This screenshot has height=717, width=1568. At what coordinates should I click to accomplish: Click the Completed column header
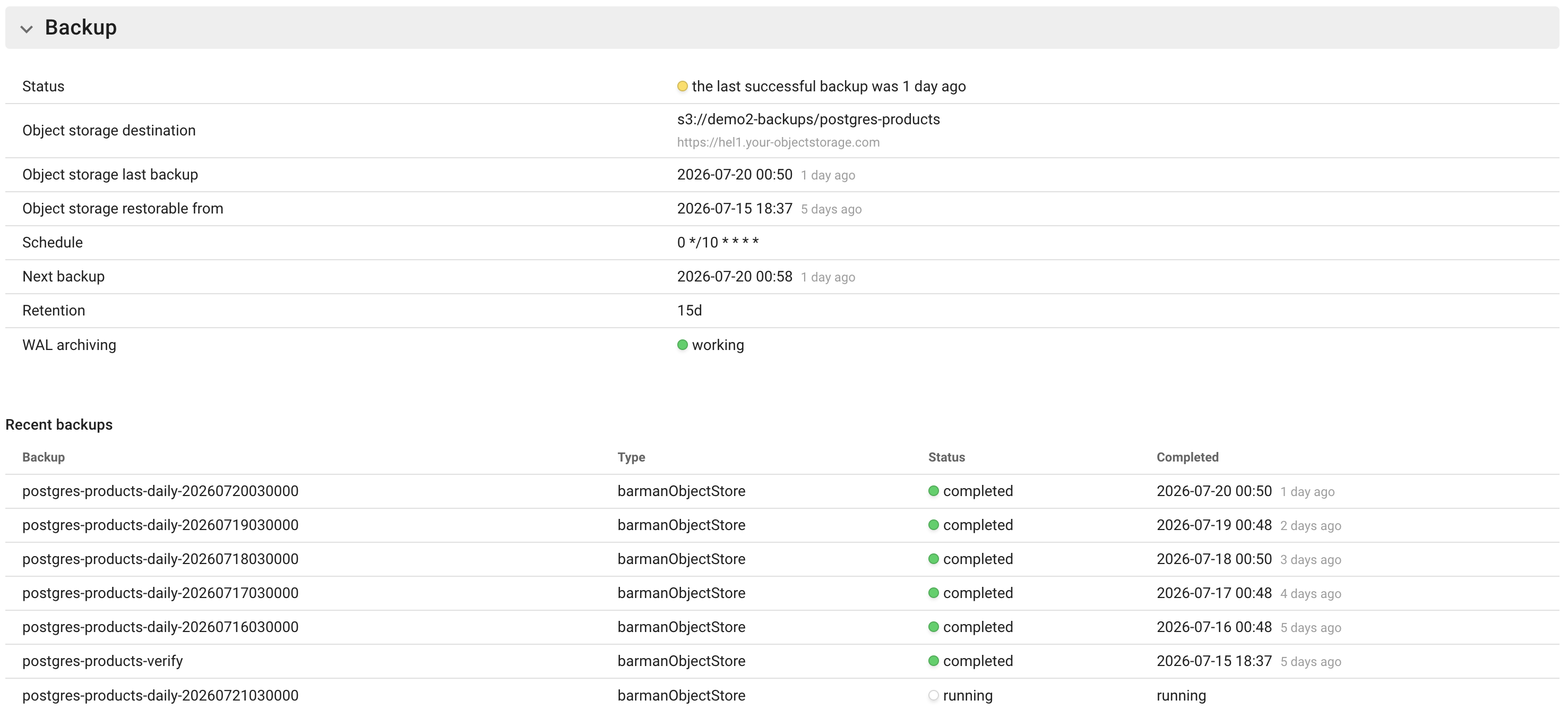(1187, 457)
